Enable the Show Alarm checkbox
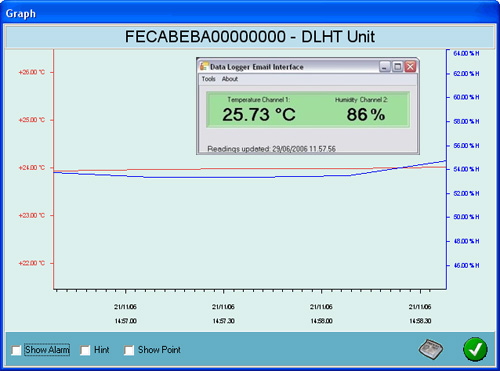 pyautogui.click(x=16, y=350)
